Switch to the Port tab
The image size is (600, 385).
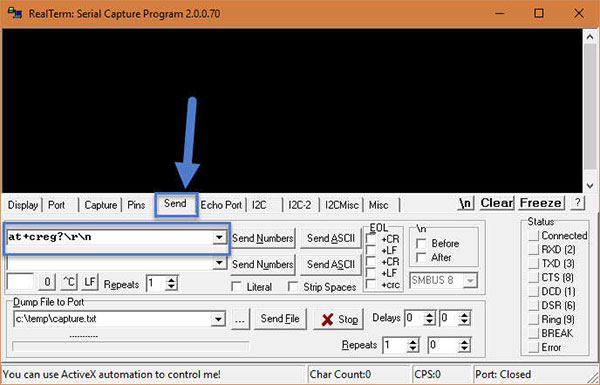56,205
